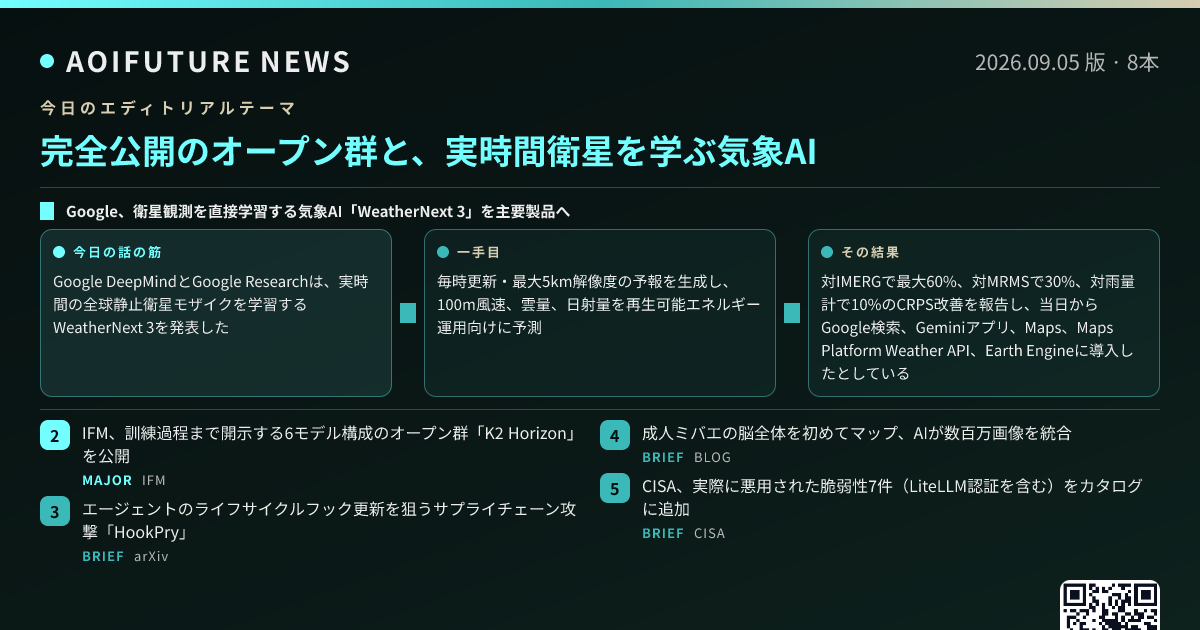1200x630 pixels.
Task: Click the 今日のエディトリアルテーマ label
Action: [x=168, y=107]
